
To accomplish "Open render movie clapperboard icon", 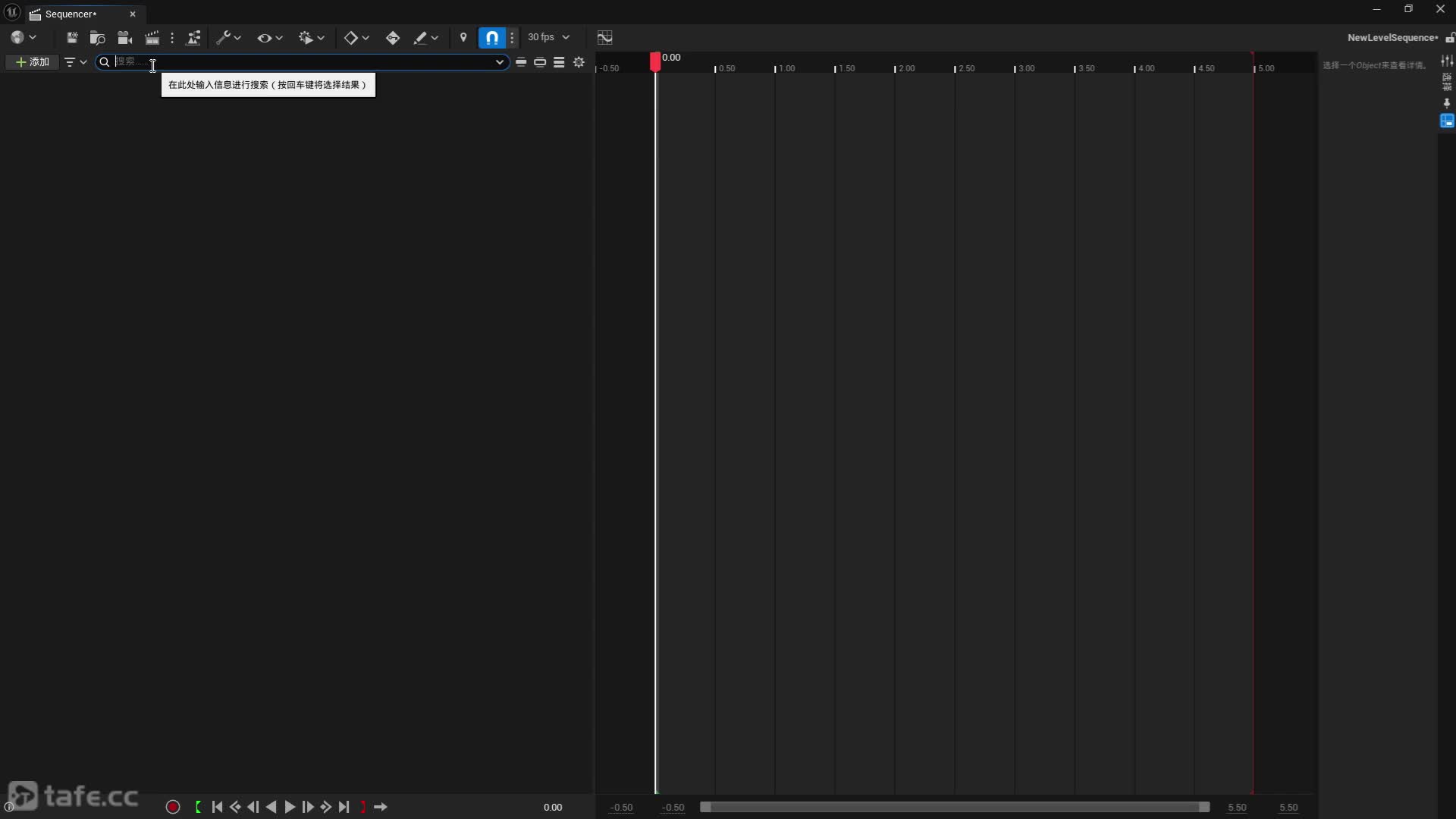I will pyautogui.click(x=152, y=38).
